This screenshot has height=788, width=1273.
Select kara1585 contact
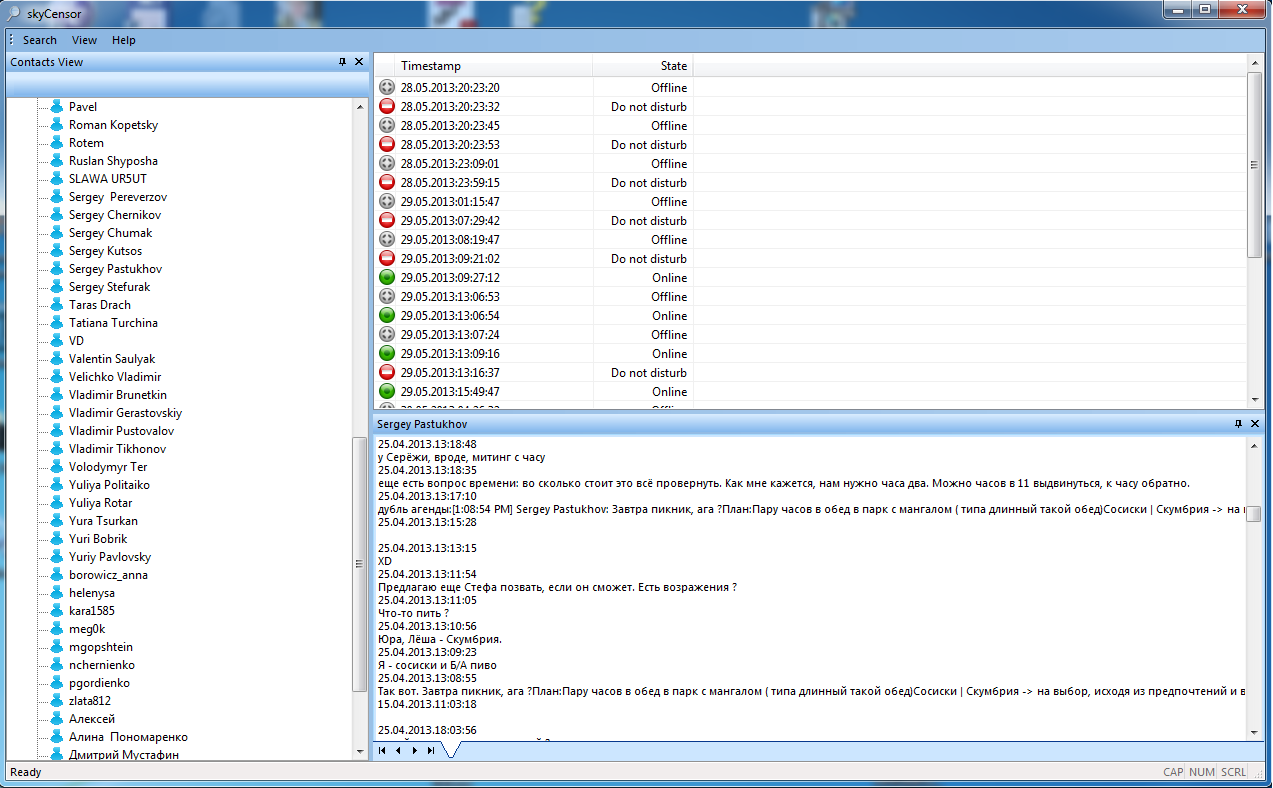point(92,611)
